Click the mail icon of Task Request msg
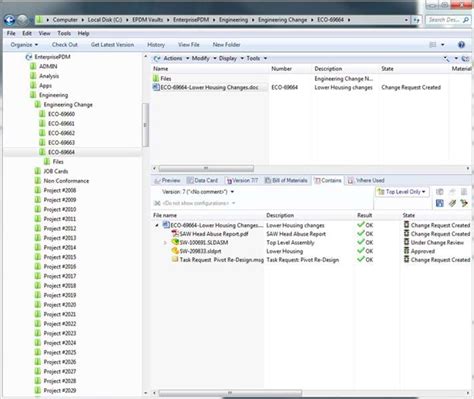474x399 pixels. coord(175,260)
